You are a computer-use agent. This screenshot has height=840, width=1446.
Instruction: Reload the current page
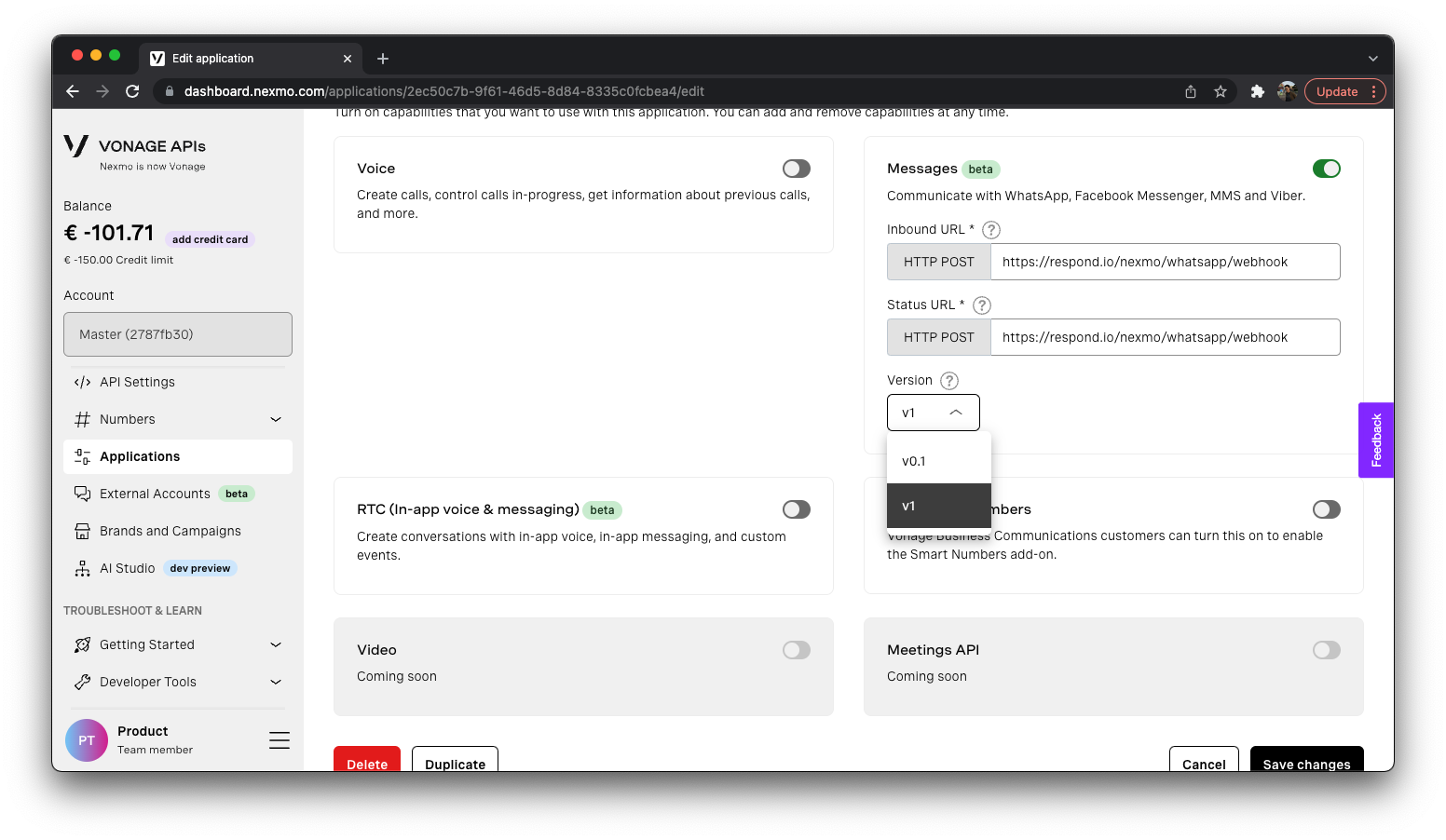pyautogui.click(x=132, y=91)
